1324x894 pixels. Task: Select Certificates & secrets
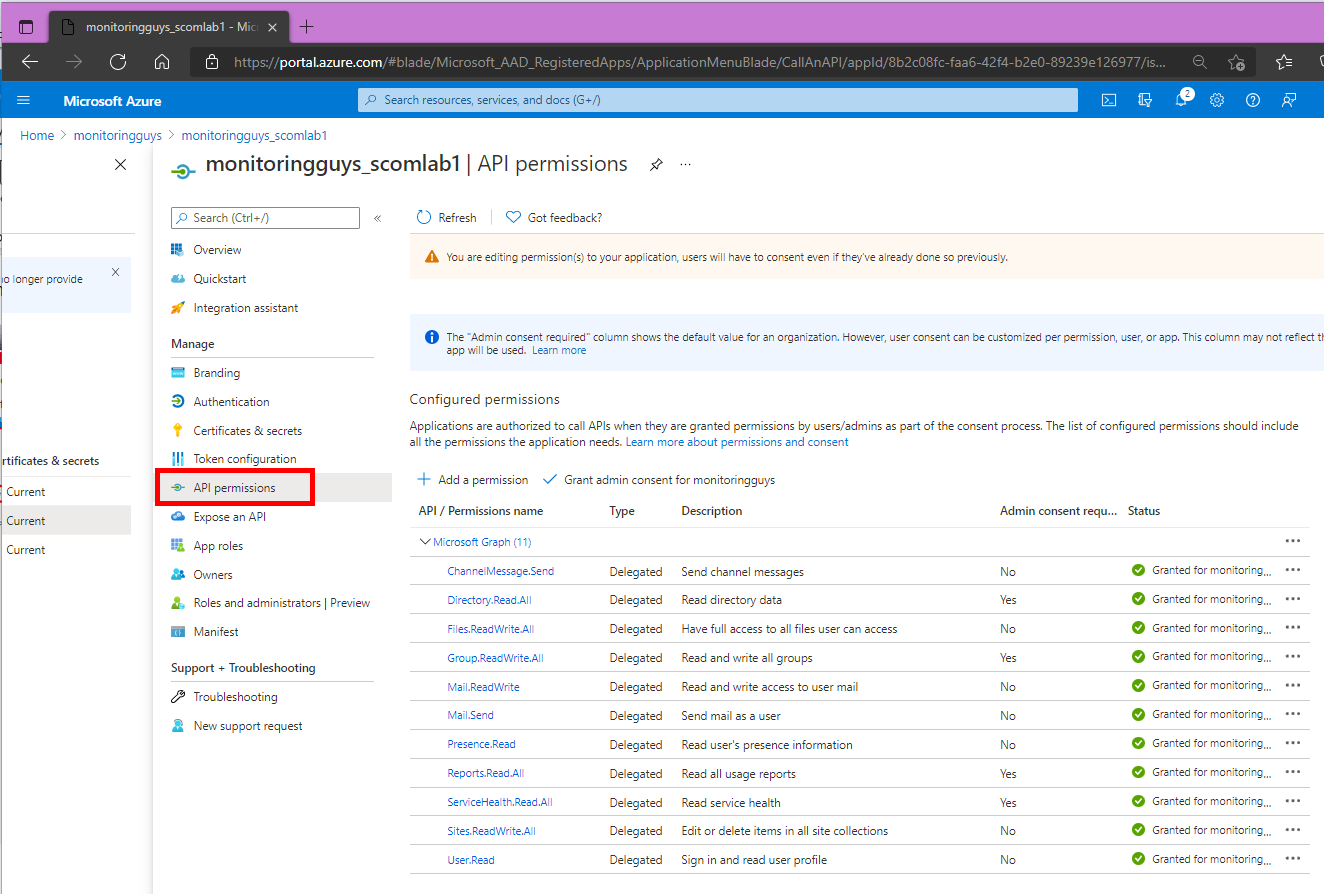pos(245,430)
